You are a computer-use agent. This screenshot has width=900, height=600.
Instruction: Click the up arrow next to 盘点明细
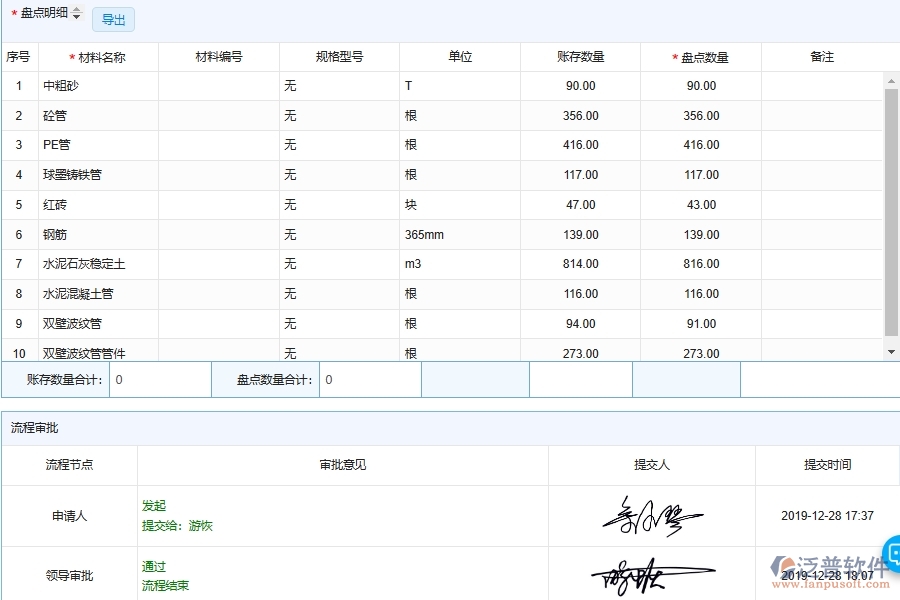click(x=76, y=9)
